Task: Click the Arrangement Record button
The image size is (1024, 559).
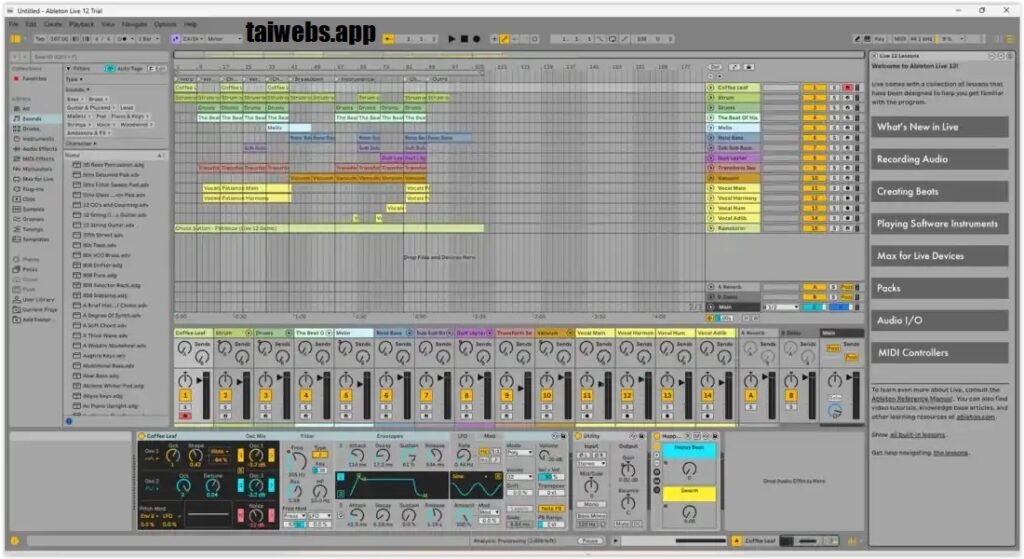Action: click(x=477, y=39)
